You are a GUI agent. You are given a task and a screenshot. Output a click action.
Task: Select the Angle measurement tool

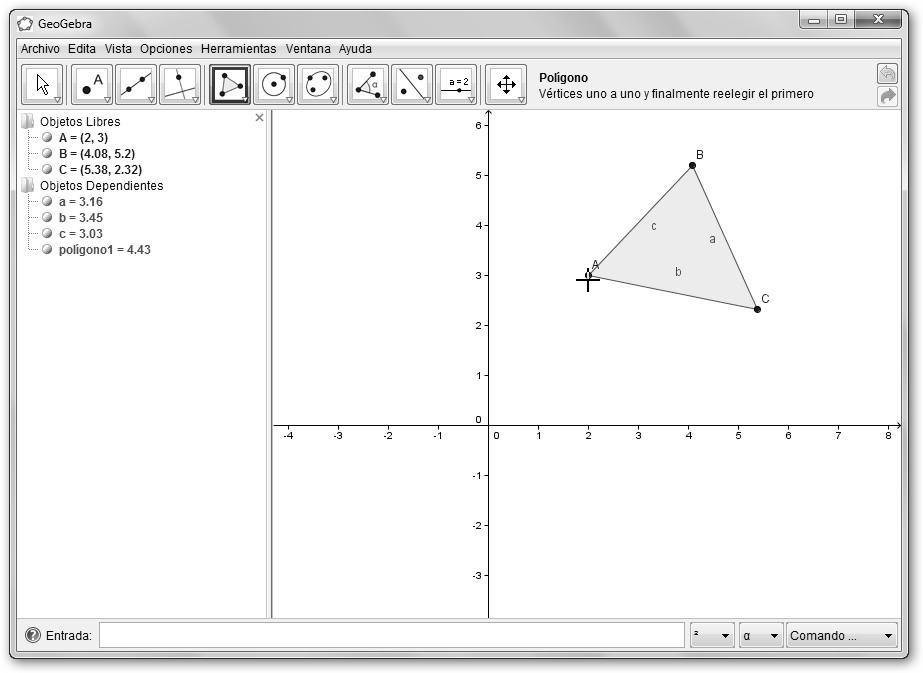pyautogui.click(x=368, y=85)
